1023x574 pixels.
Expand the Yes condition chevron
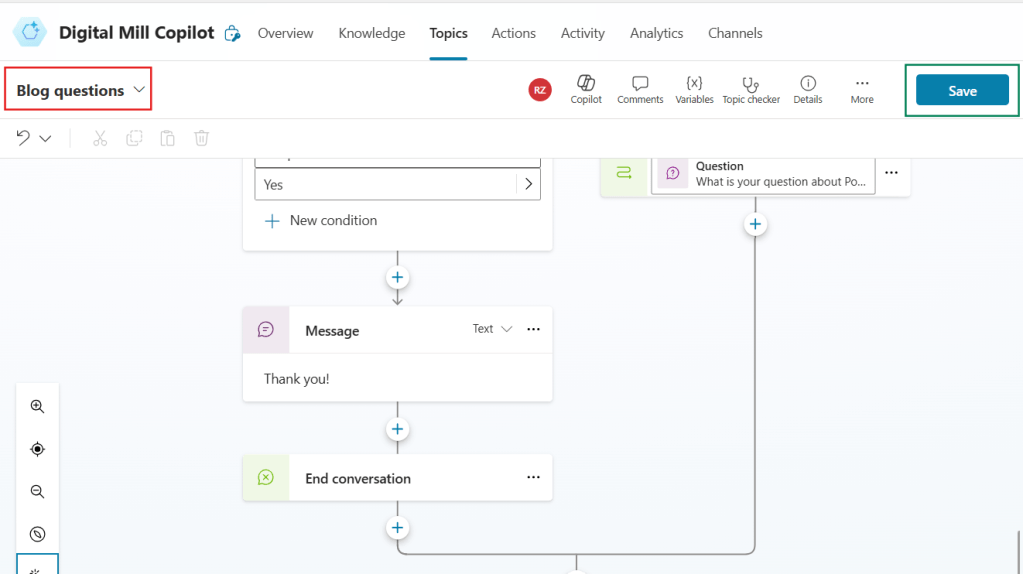[x=528, y=185]
